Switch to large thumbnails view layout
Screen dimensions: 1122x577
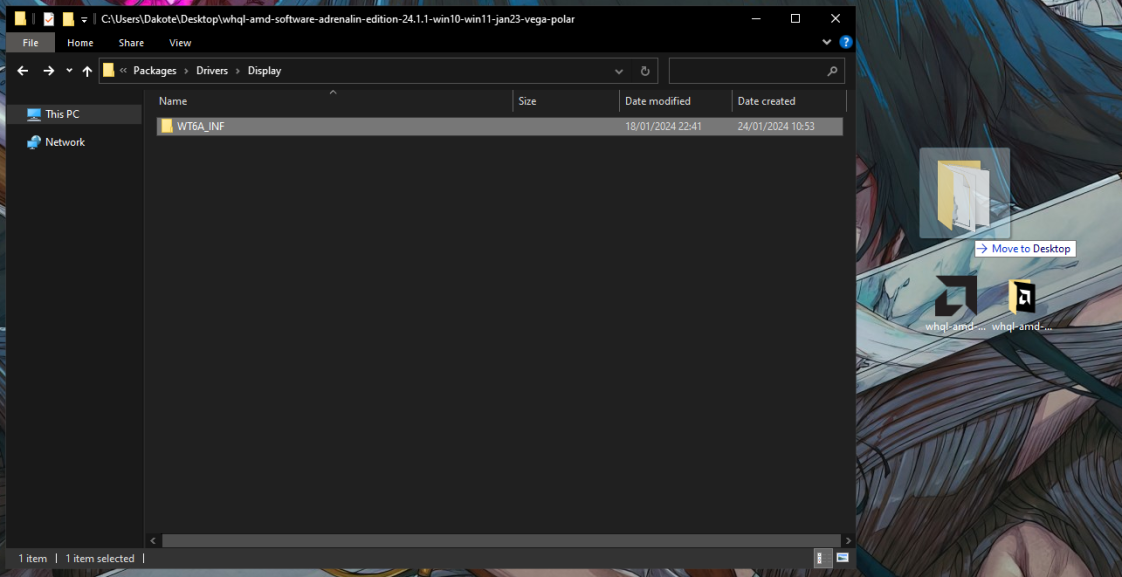(x=842, y=558)
